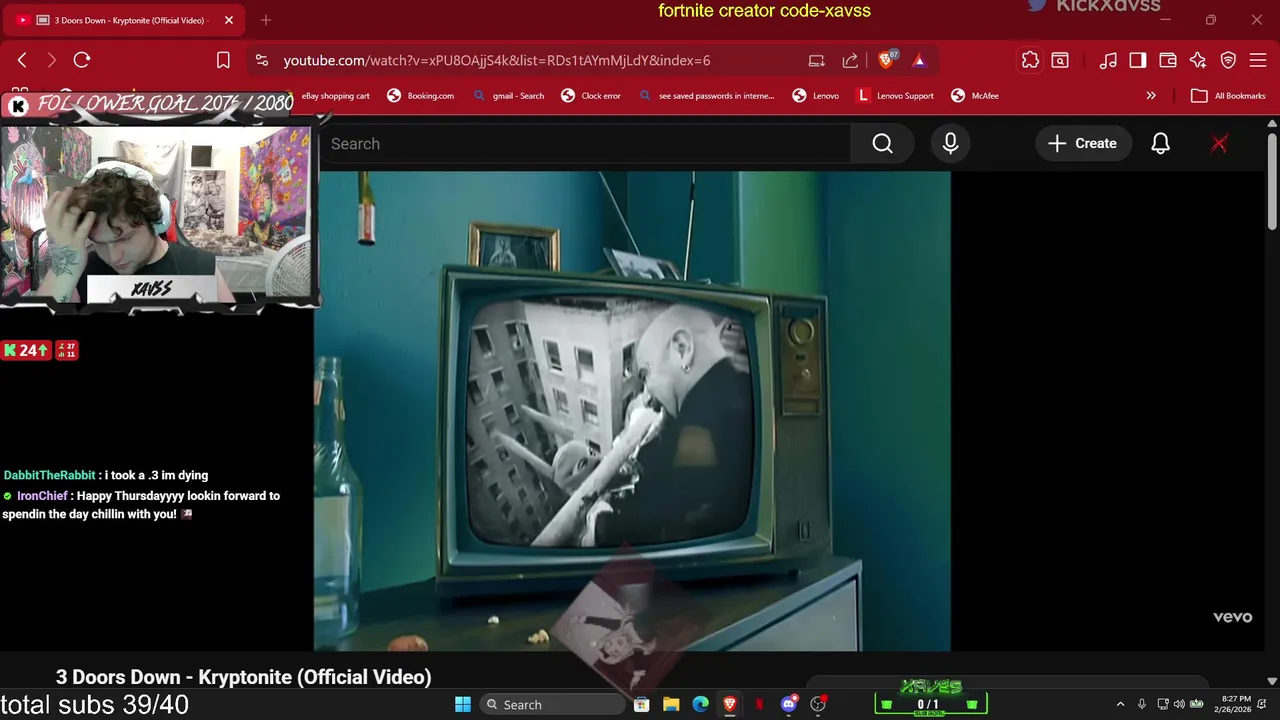Open the Clock error bookmark
The image size is (1280, 720).
tap(591, 96)
